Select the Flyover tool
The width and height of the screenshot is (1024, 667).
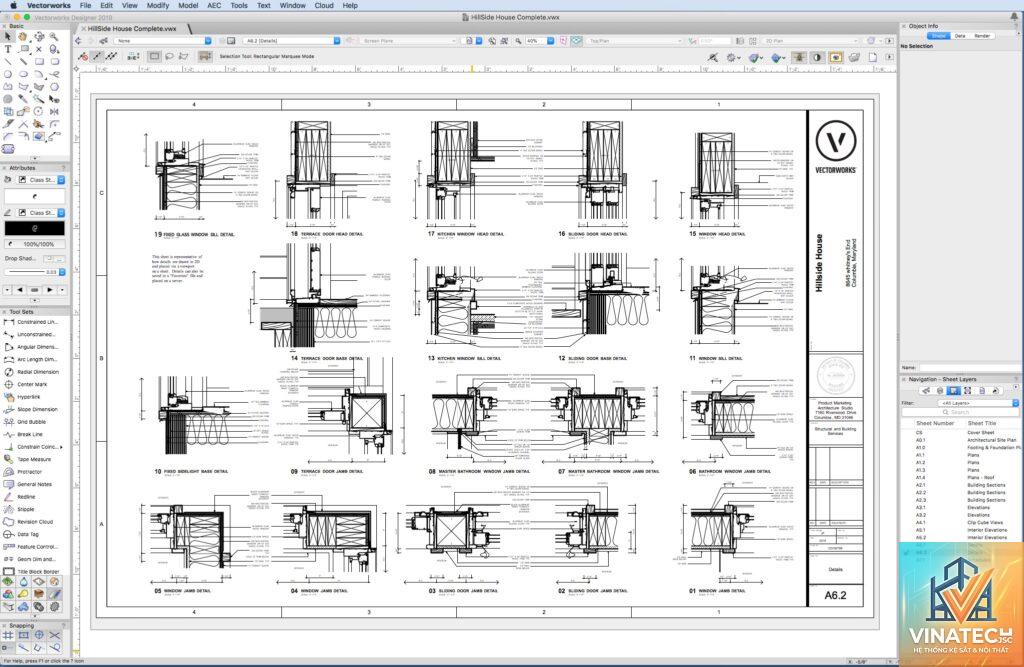click(x=39, y=37)
